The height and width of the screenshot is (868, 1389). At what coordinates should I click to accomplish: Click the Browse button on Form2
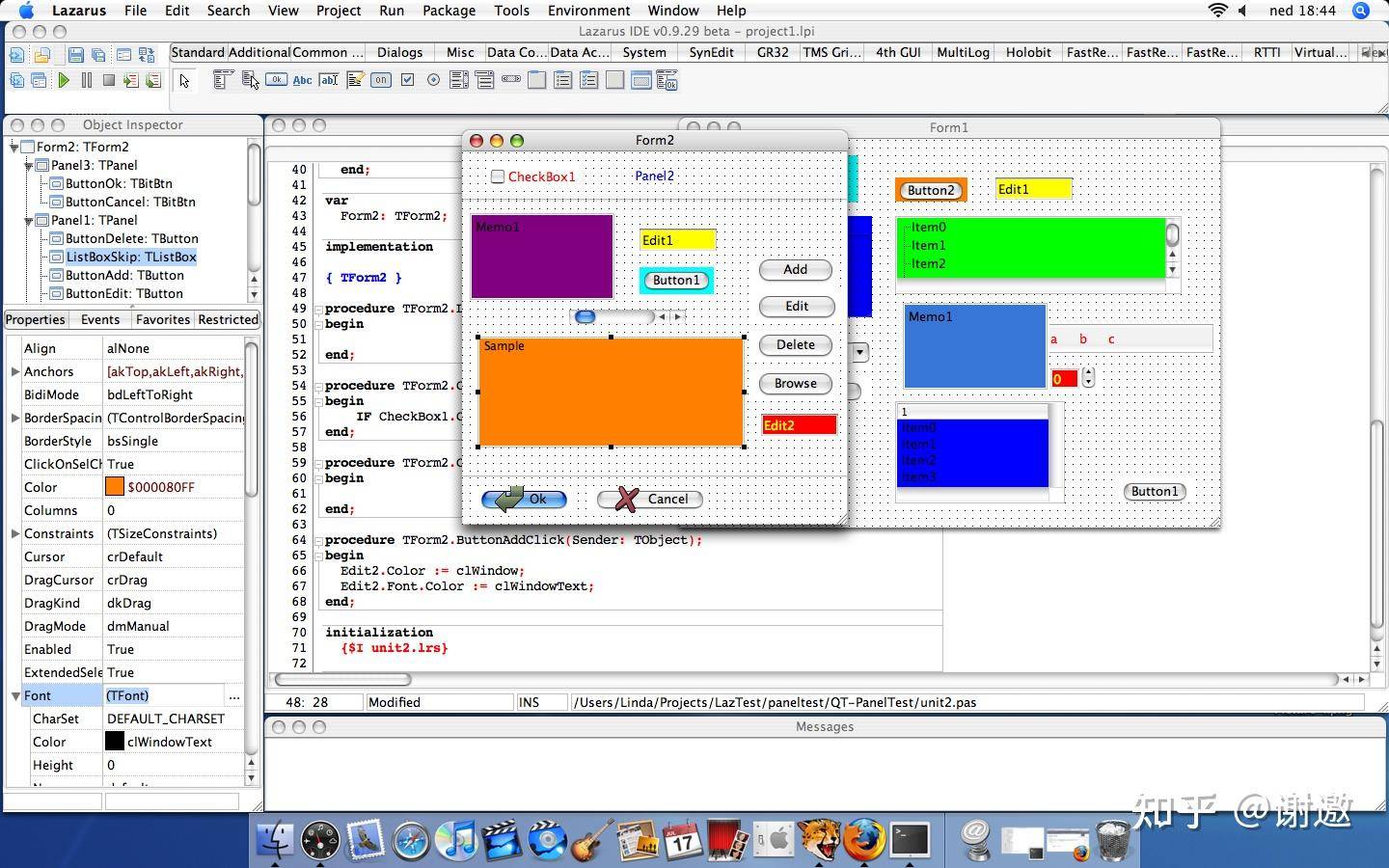tap(796, 383)
